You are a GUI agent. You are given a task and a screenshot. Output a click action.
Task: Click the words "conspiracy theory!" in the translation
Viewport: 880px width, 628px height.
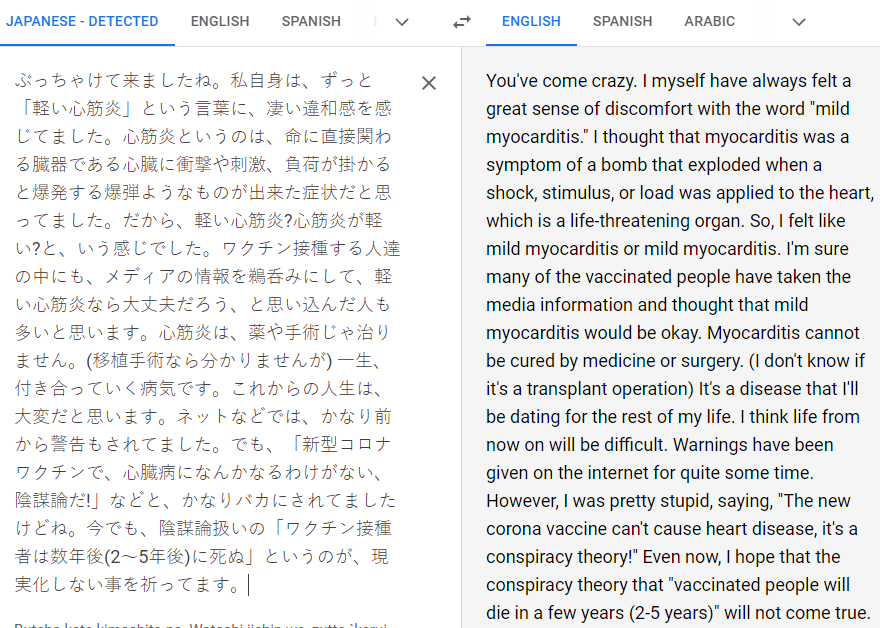tap(562, 557)
